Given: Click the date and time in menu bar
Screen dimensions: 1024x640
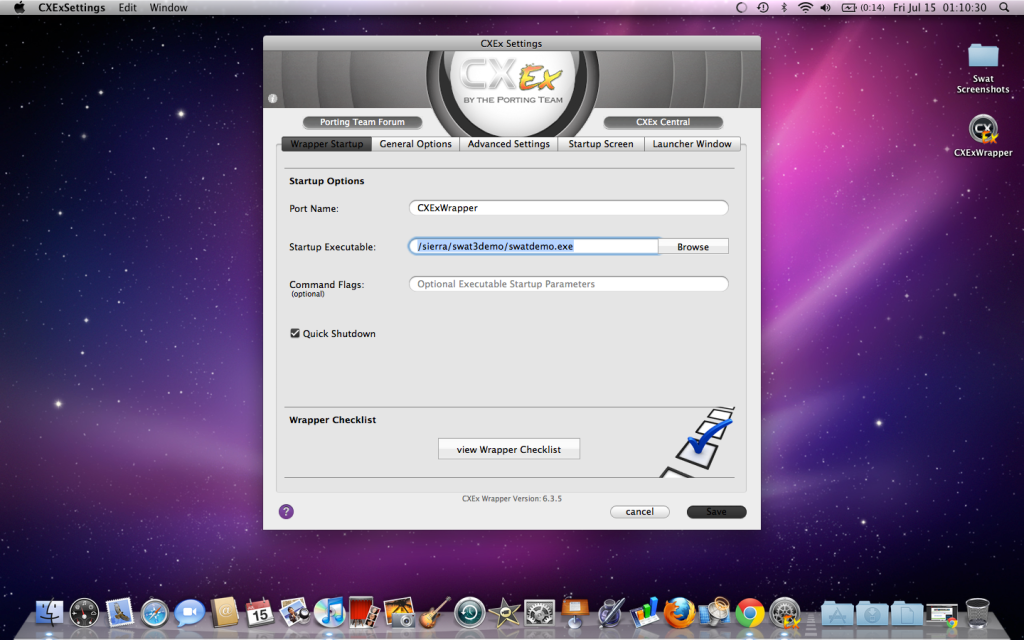Looking at the screenshot, I should (940, 8).
